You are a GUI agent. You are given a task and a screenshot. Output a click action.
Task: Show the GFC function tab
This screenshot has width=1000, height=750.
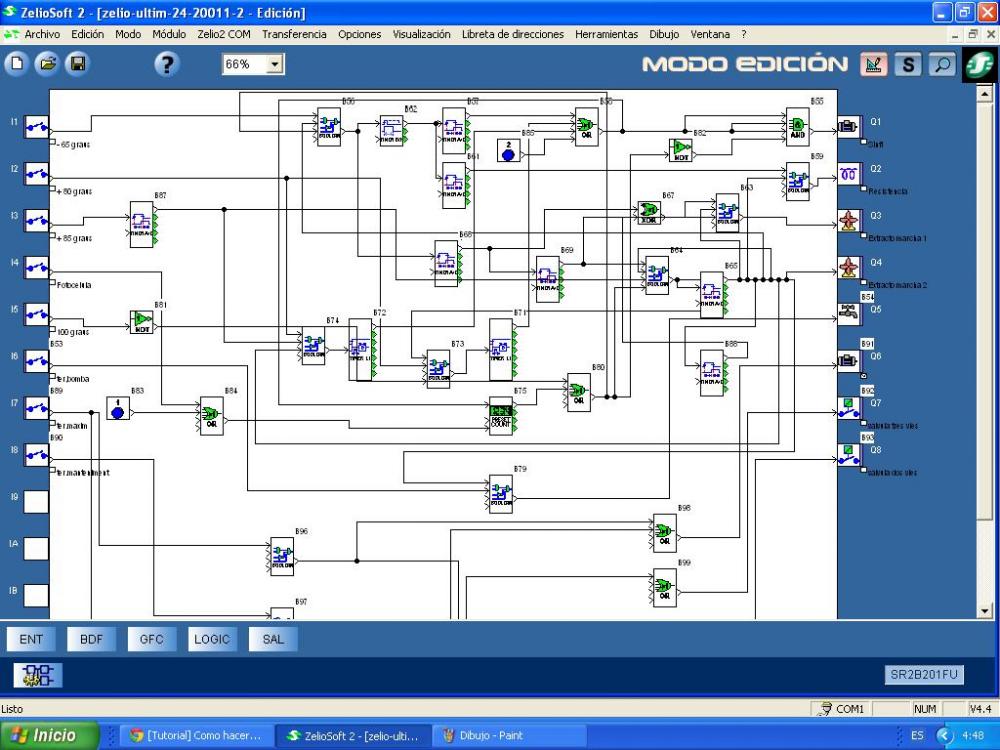point(151,639)
